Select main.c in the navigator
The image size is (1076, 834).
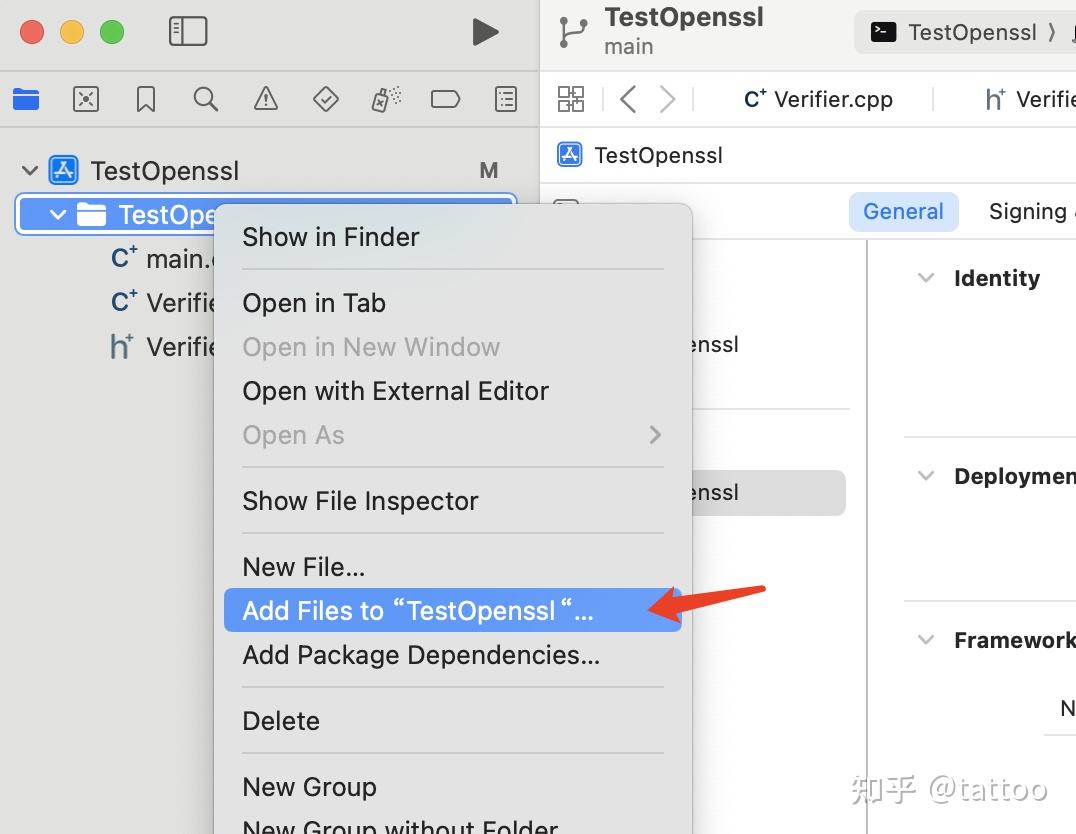click(x=172, y=258)
